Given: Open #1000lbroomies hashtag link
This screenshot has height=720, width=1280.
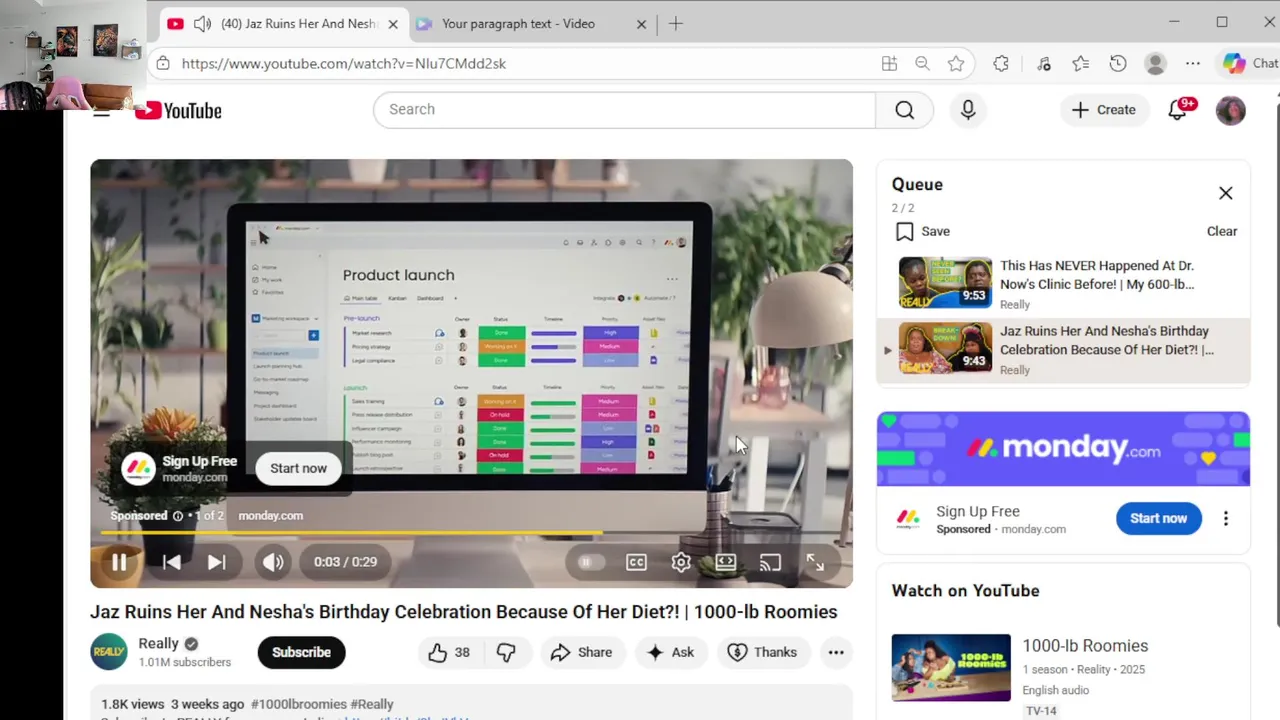Looking at the screenshot, I should (x=299, y=704).
